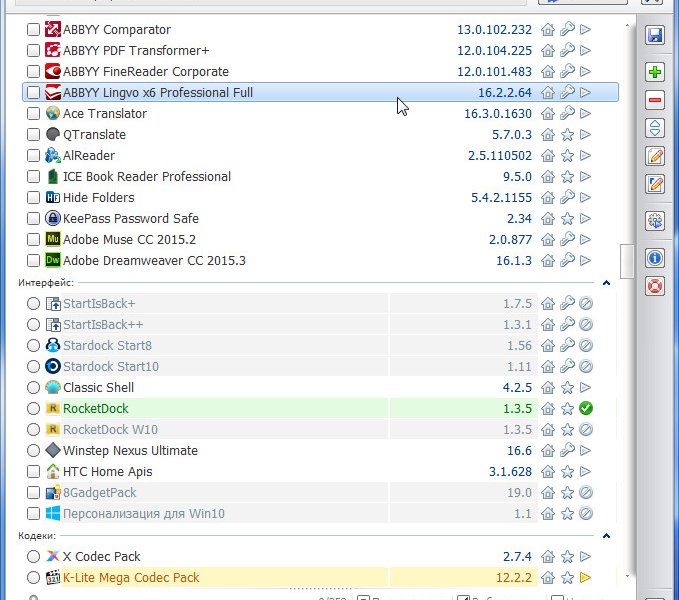Click star icon for QTranslate

pos(567,135)
